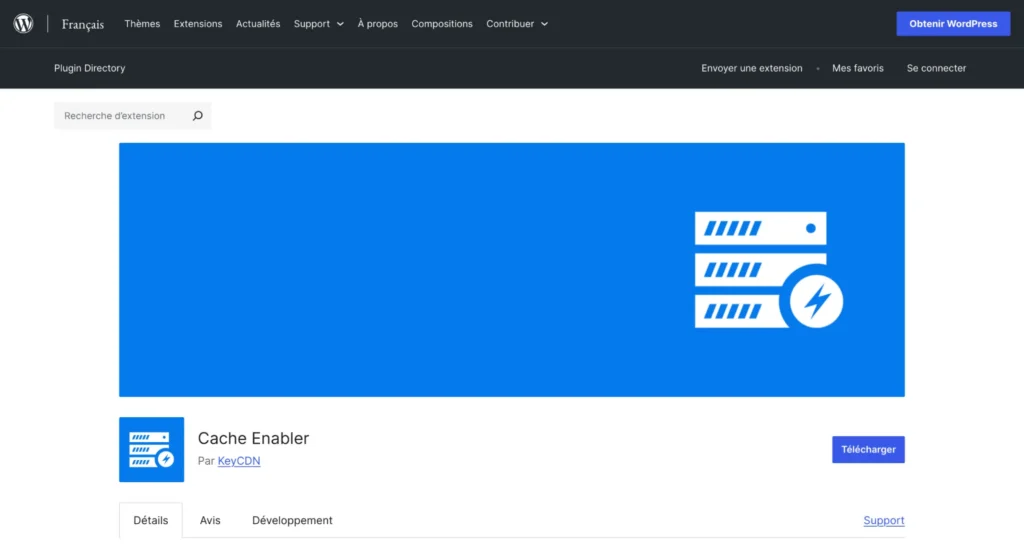Open the Extensions menu item
This screenshot has height=560, width=1024.
198,23
